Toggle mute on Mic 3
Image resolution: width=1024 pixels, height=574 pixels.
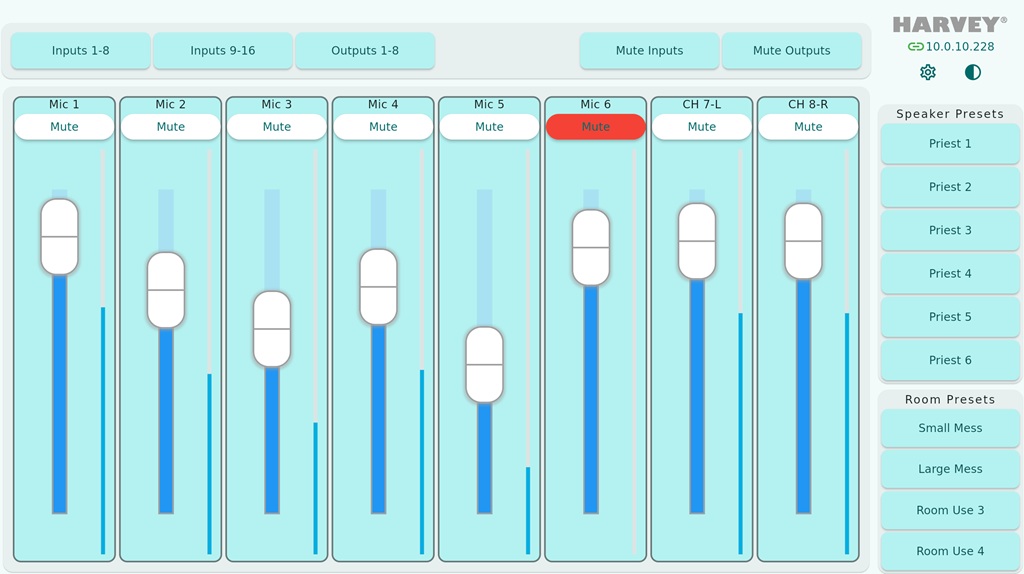point(277,127)
